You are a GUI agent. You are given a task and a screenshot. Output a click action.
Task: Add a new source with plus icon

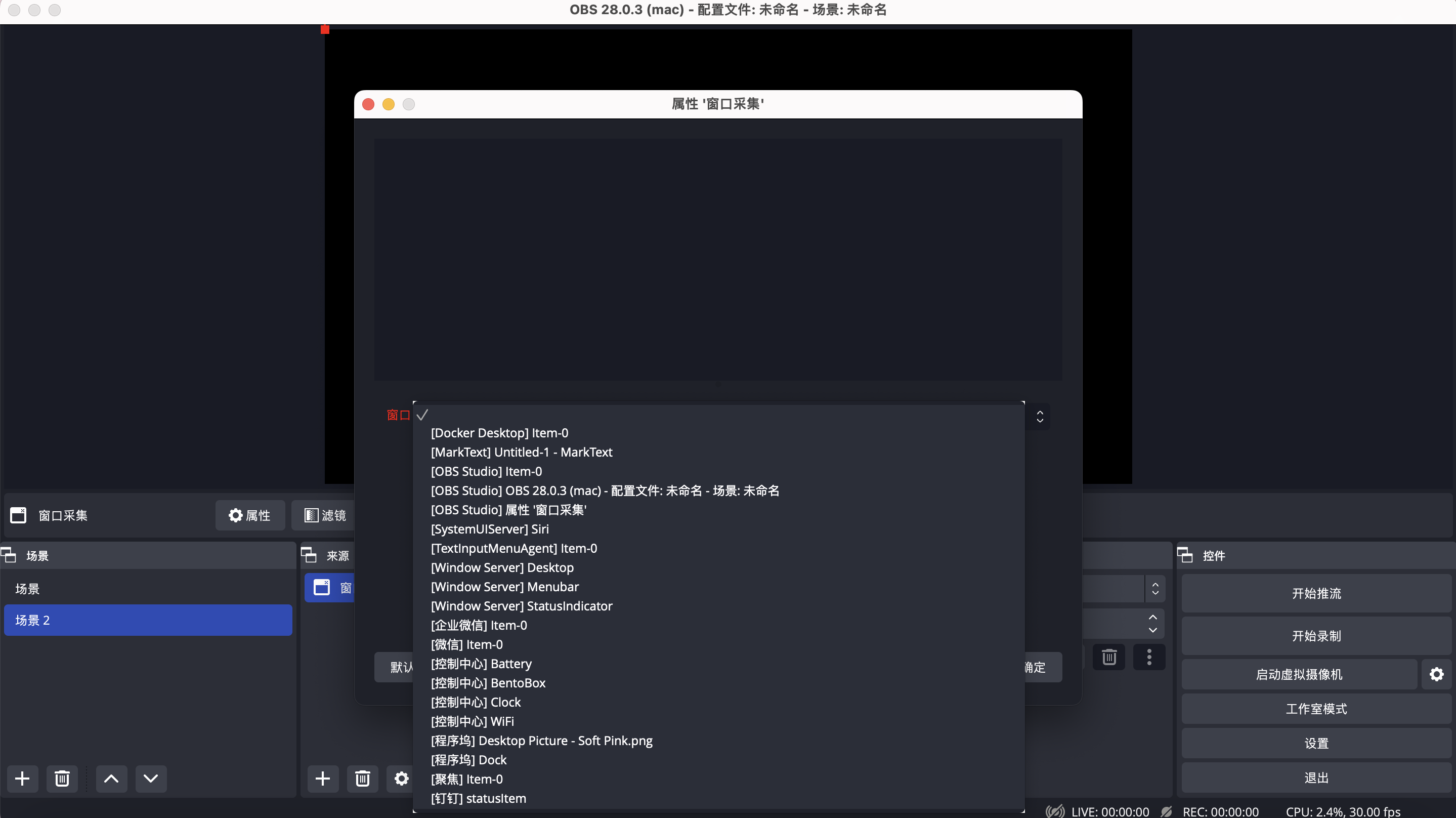(x=323, y=779)
